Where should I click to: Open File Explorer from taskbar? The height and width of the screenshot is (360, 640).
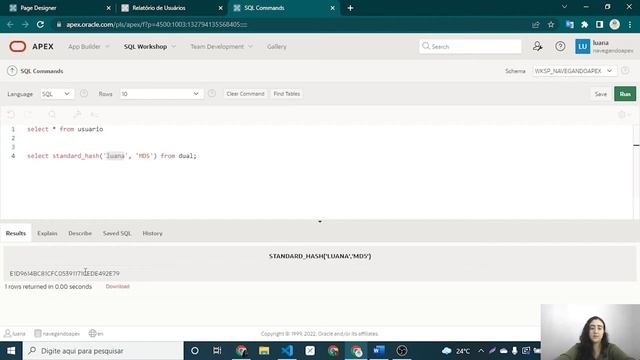(264, 351)
